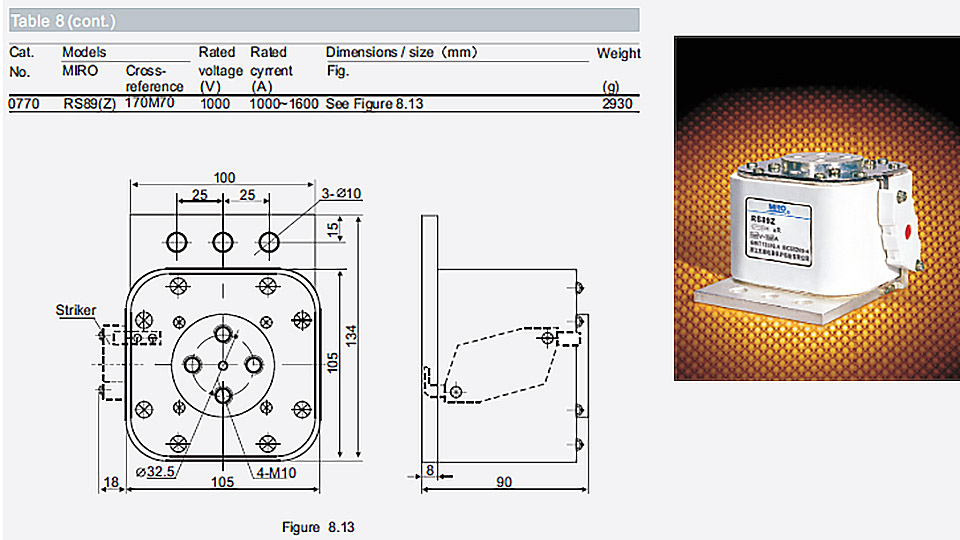Click the 'Cross-reference' column header
The width and height of the screenshot is (960, 540).
(154, 78)
